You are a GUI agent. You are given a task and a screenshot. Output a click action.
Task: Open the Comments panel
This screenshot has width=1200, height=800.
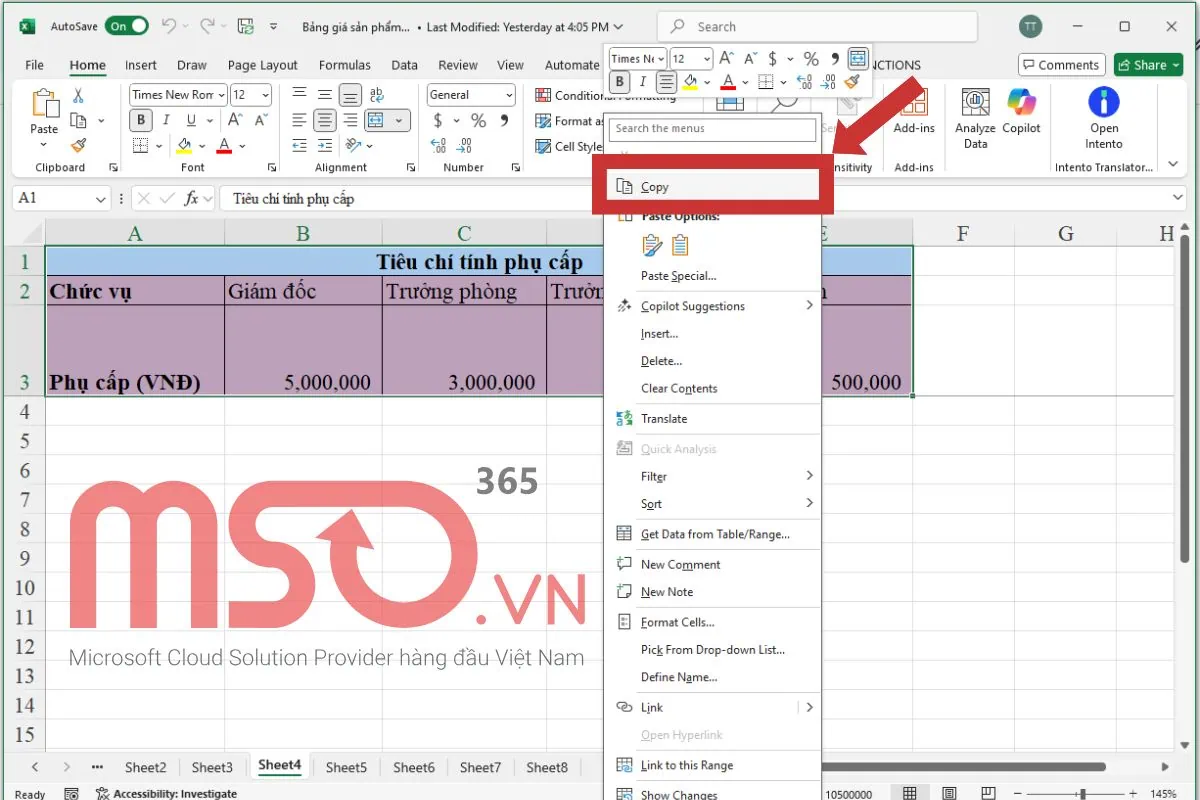[x=1061, y=64]
